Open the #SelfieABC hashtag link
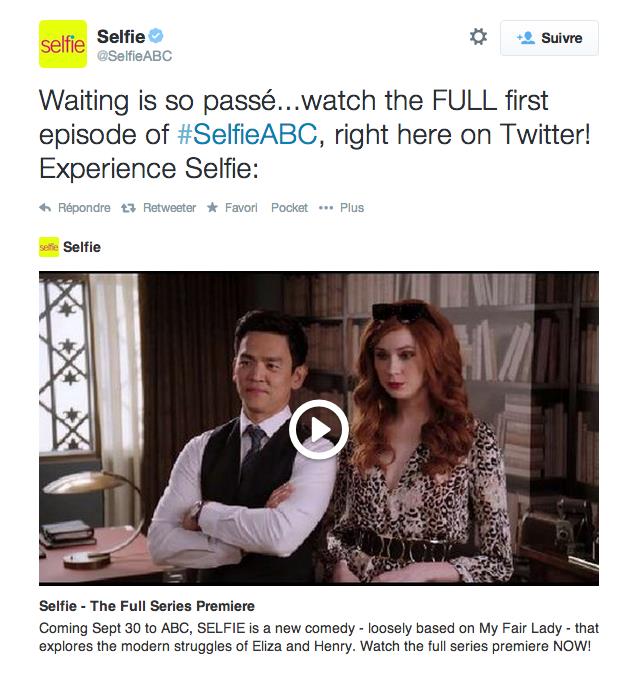This screenshot has height=680, width=636. click(248, 134)
